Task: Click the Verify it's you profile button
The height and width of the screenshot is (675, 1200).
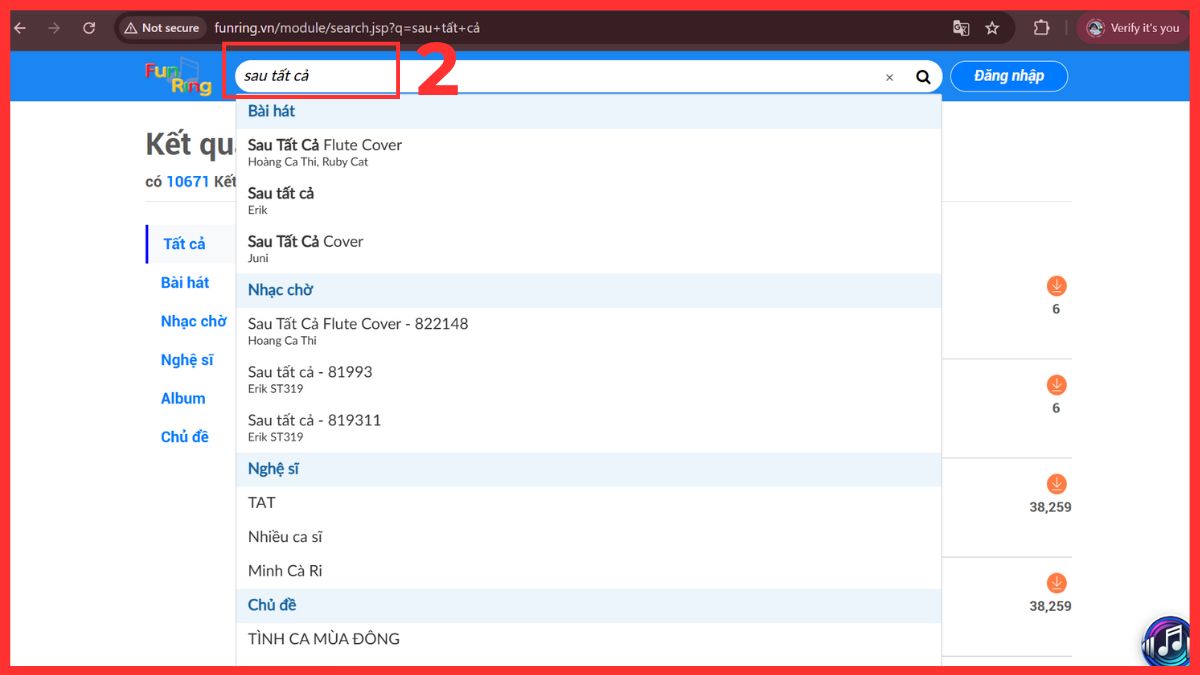Action: tap(1134, 28)
